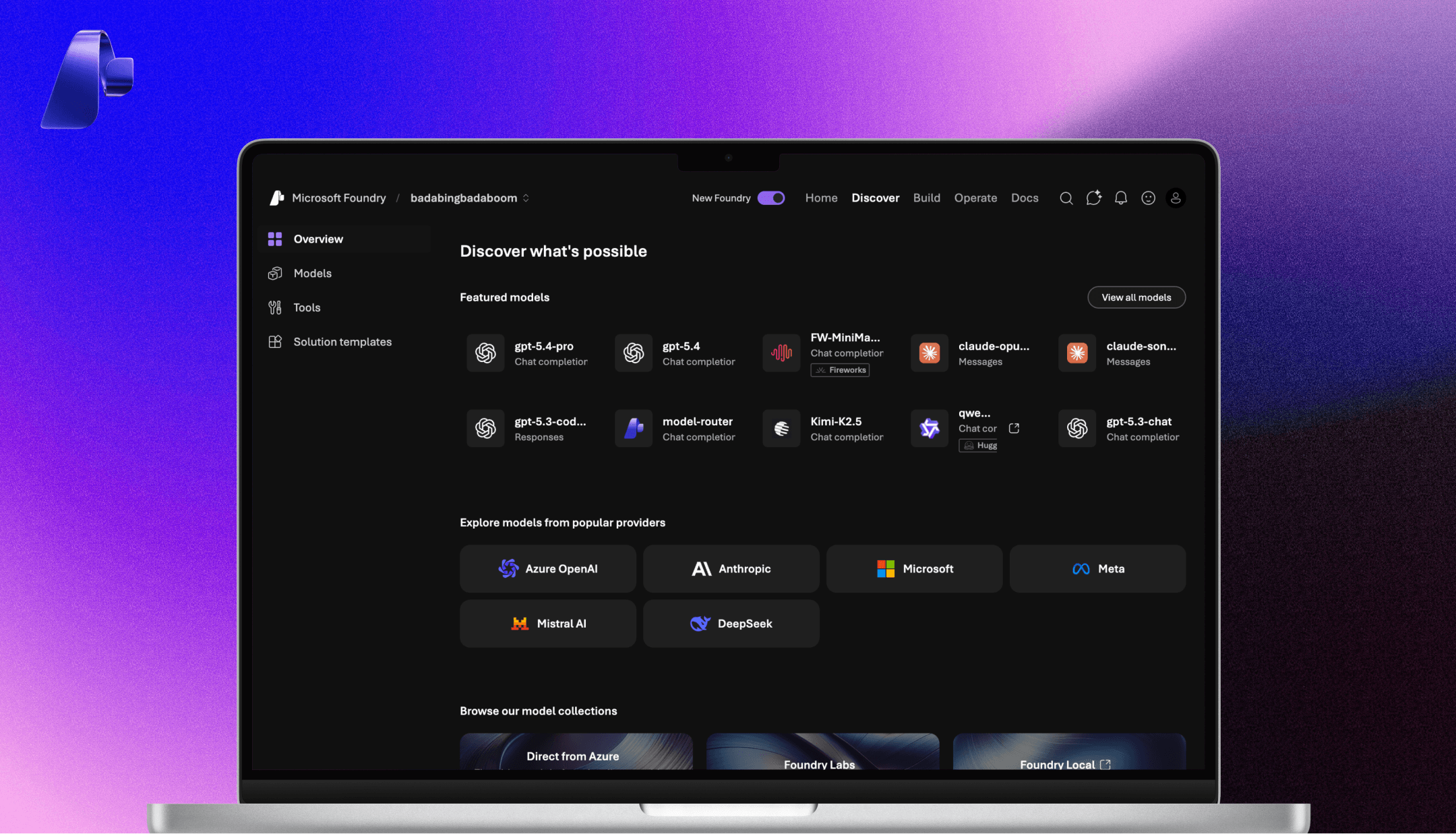This screenshot has height=834, width=1456.
Task: Open the notifications bell icon
Action: [x=1120, y=198]
